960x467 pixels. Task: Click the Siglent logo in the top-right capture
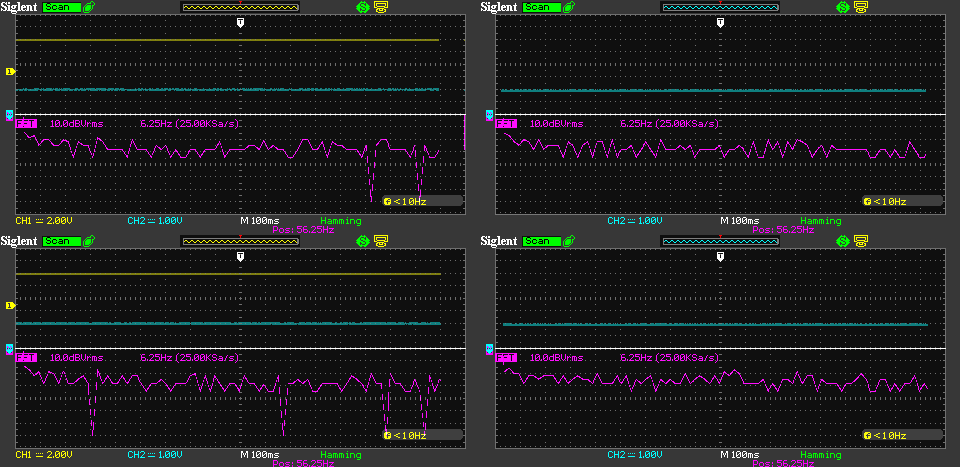[499, 7]
